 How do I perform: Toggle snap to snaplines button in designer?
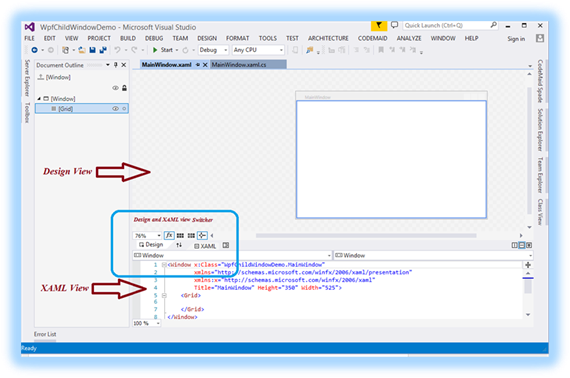click(x=202, y=236)
